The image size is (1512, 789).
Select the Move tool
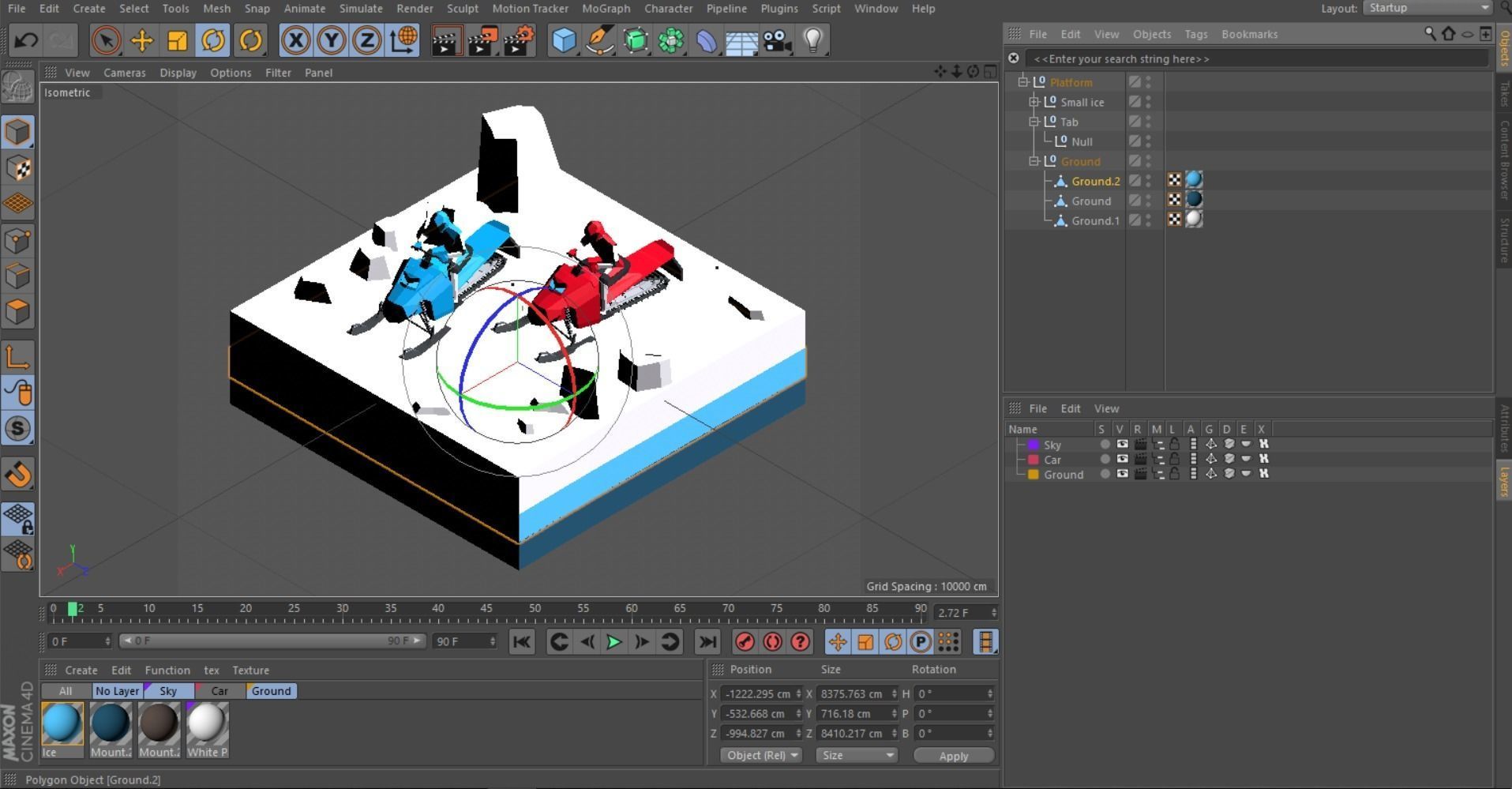[x=142, y=40]
